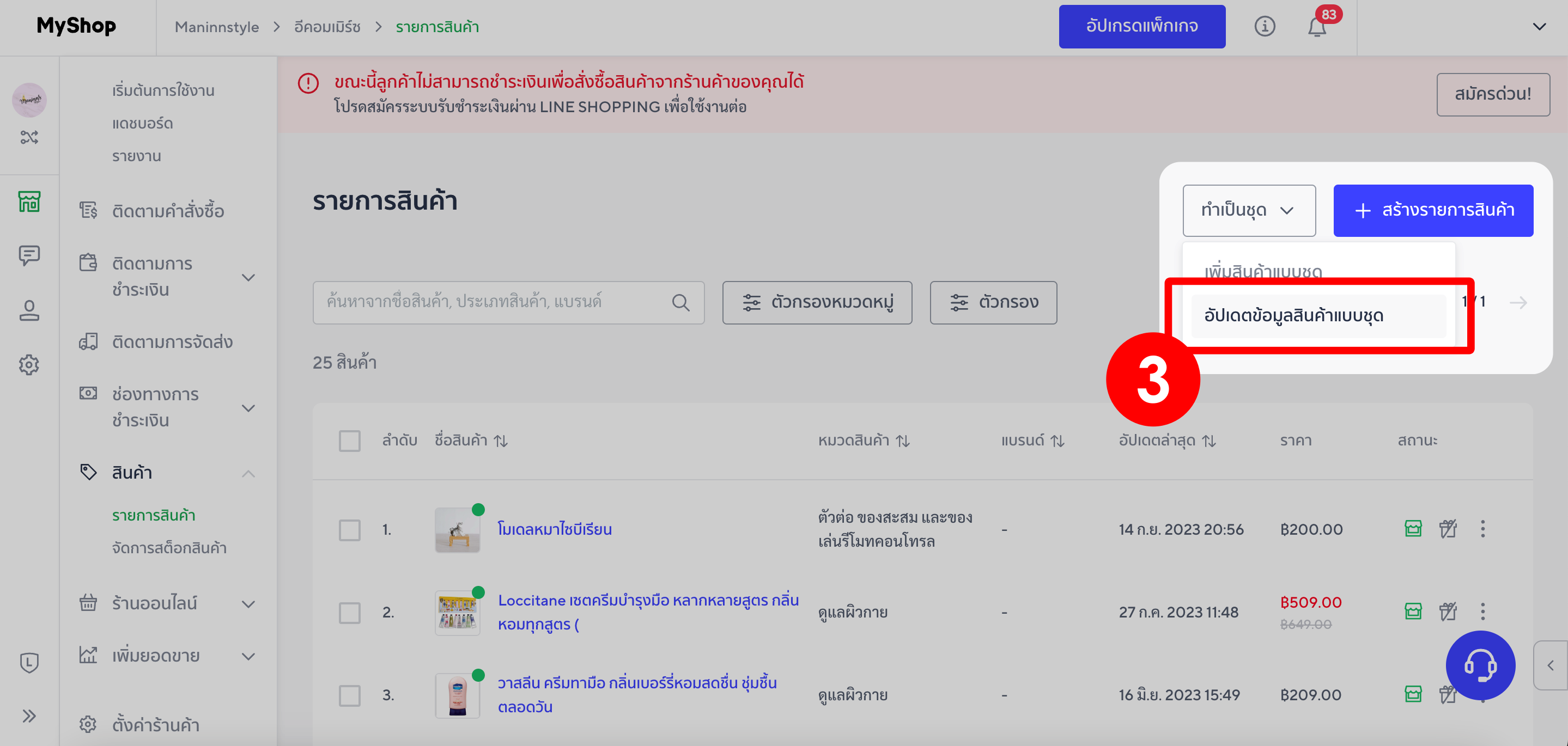Click the info circle icon in header
1568x746 pixels.
click(1264, 27)
